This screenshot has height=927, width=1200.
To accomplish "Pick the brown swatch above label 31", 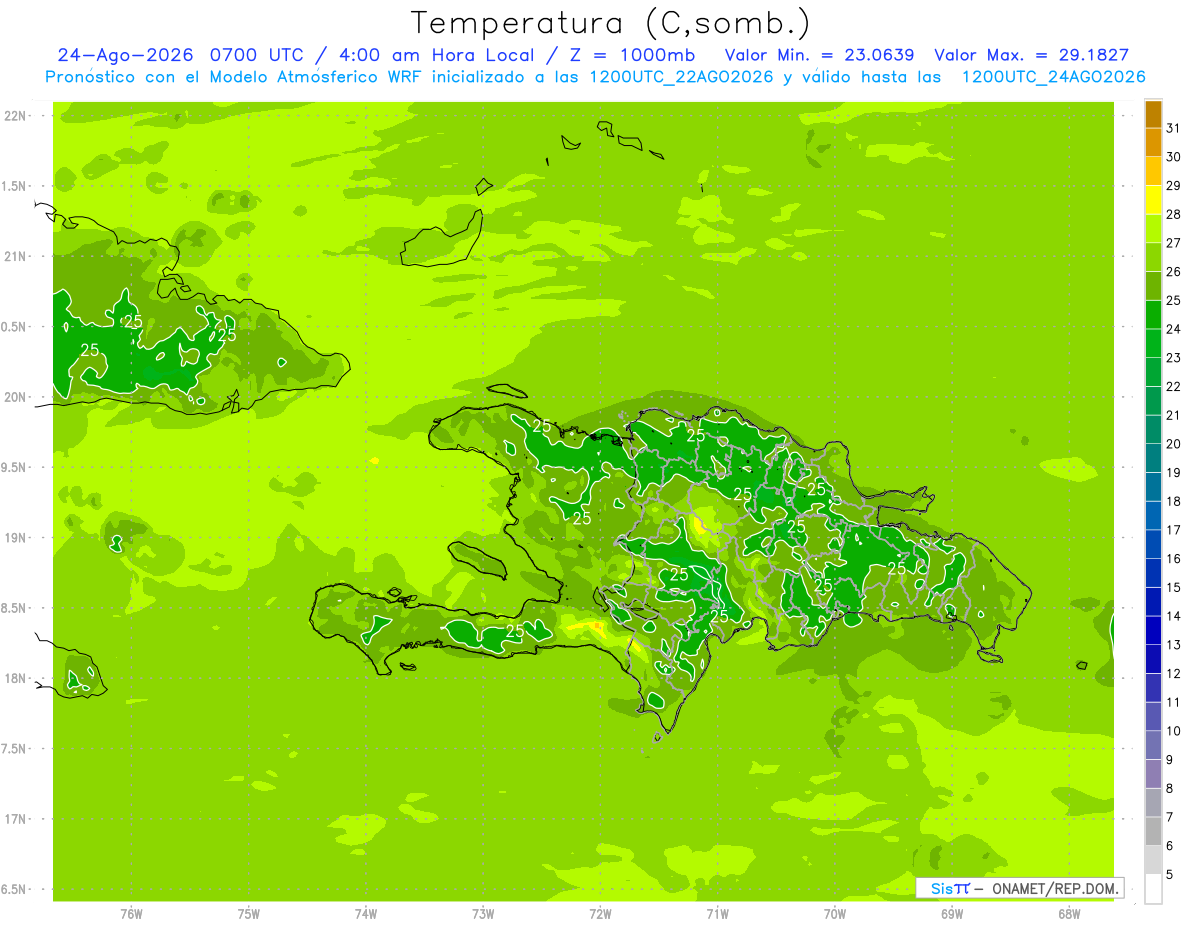I will click(x=1154, y=115).
